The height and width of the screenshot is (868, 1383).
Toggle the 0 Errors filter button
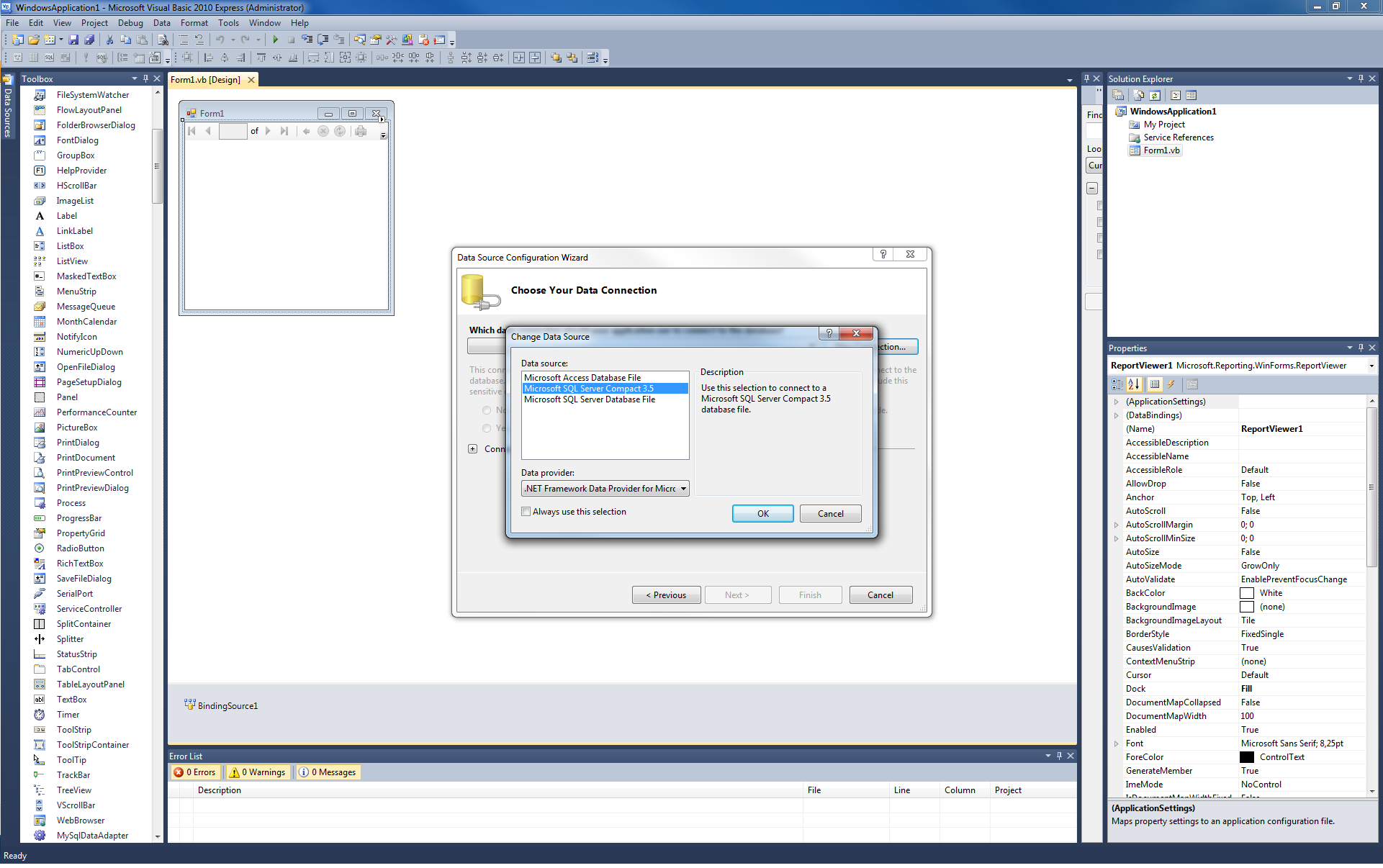pyautogui.click(x=195, y=772)
